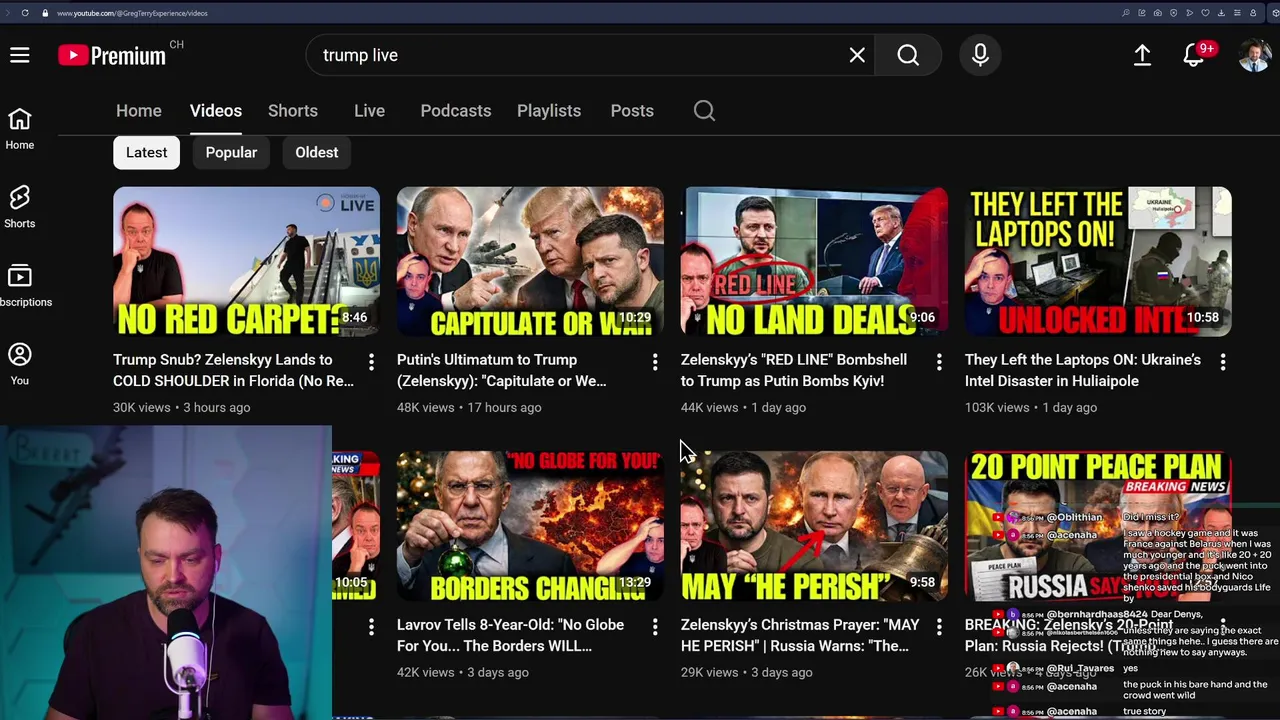Open the Posts tab
Viewport: 1280px width, 720px height.
click(x=632, y=111)
